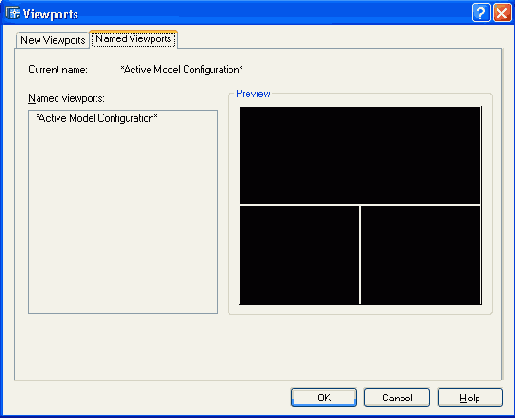Screen dimensions: 515x418
Task: Switch to the New Viewports tab
Action: tap(53, 40)
